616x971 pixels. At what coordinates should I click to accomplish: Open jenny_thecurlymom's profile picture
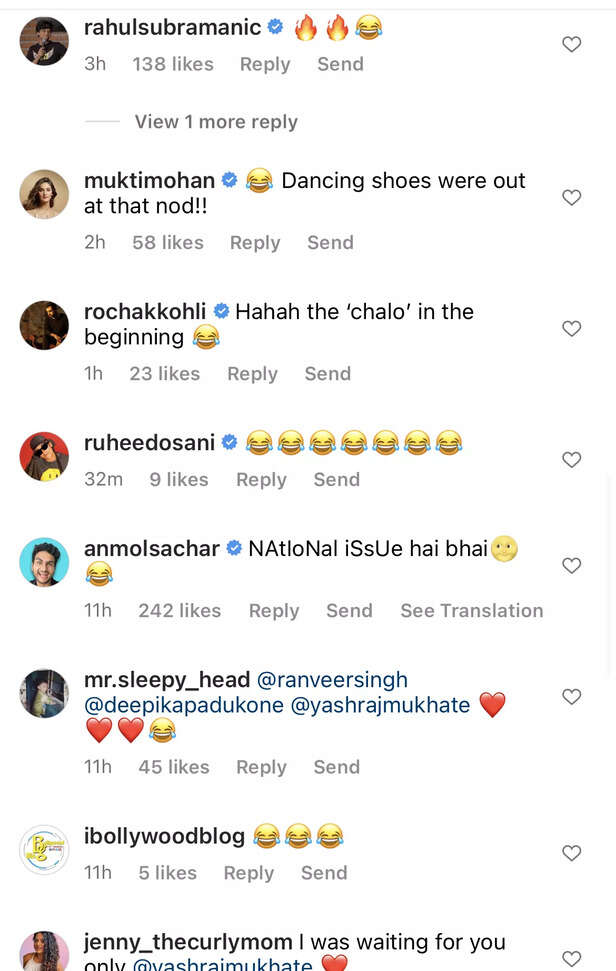point(44,949)
